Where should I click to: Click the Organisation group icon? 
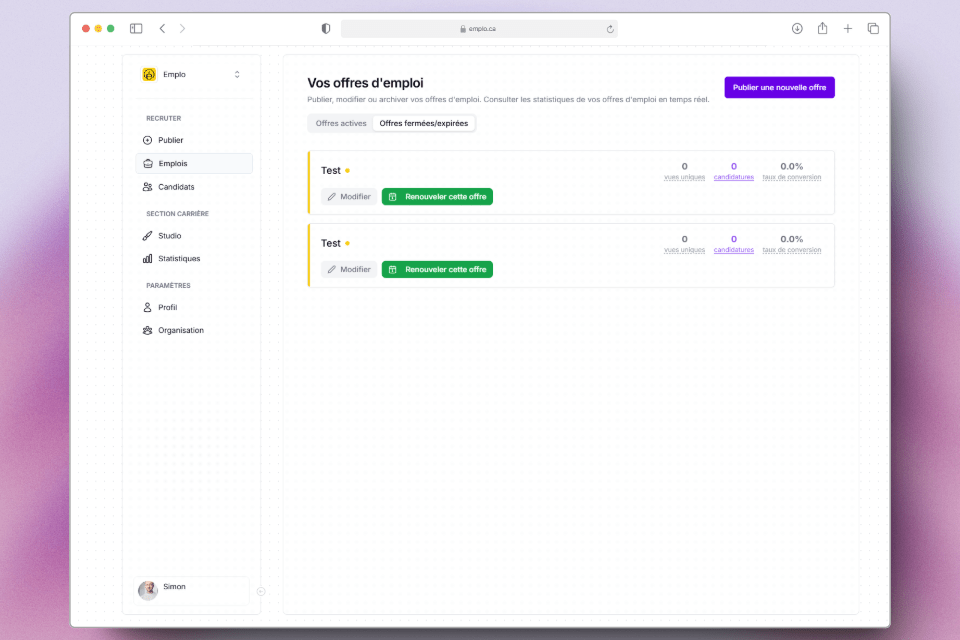[148, 331]
